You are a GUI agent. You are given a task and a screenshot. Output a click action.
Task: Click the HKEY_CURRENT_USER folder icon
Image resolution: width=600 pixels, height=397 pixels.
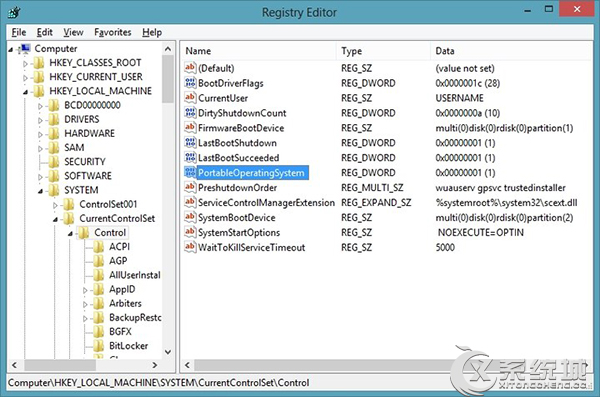(x=39, y=77)
